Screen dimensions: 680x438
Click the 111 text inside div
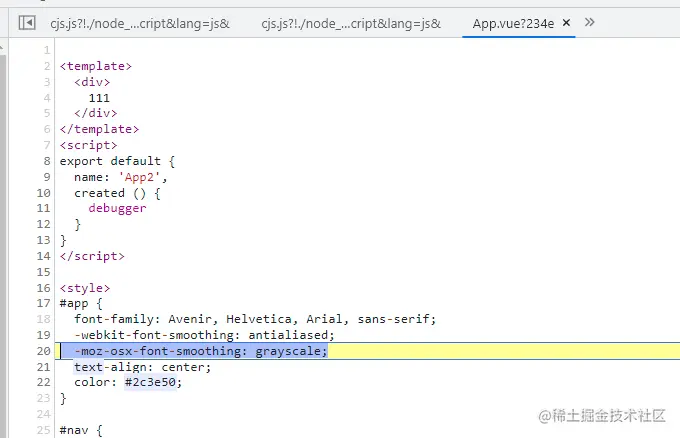[x=99, y=98]
